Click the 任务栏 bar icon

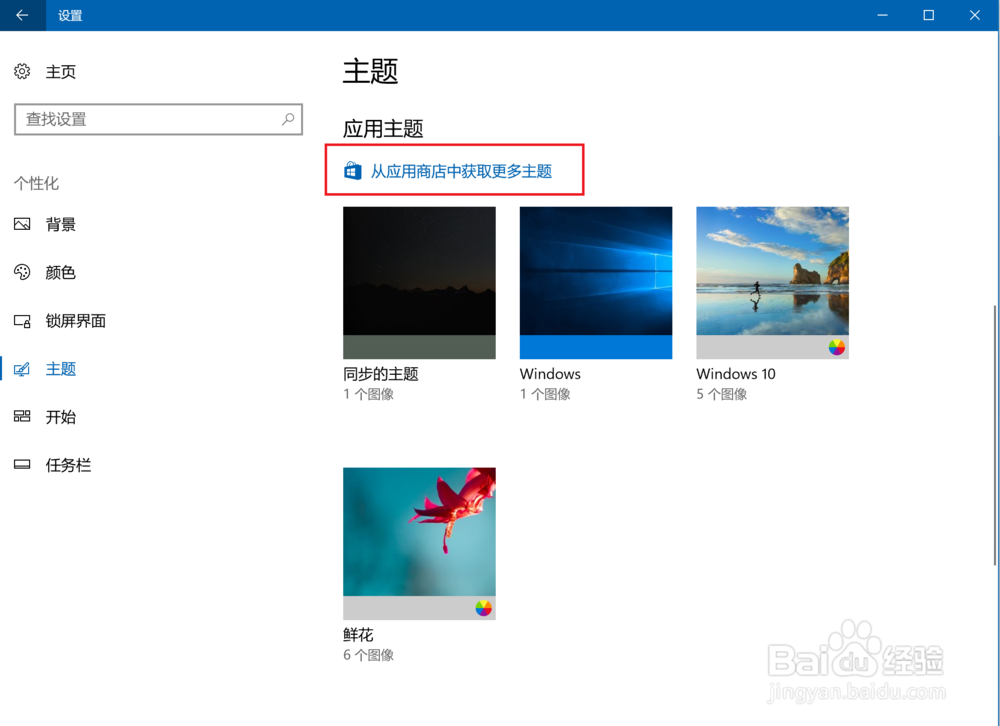click(22, 464)
